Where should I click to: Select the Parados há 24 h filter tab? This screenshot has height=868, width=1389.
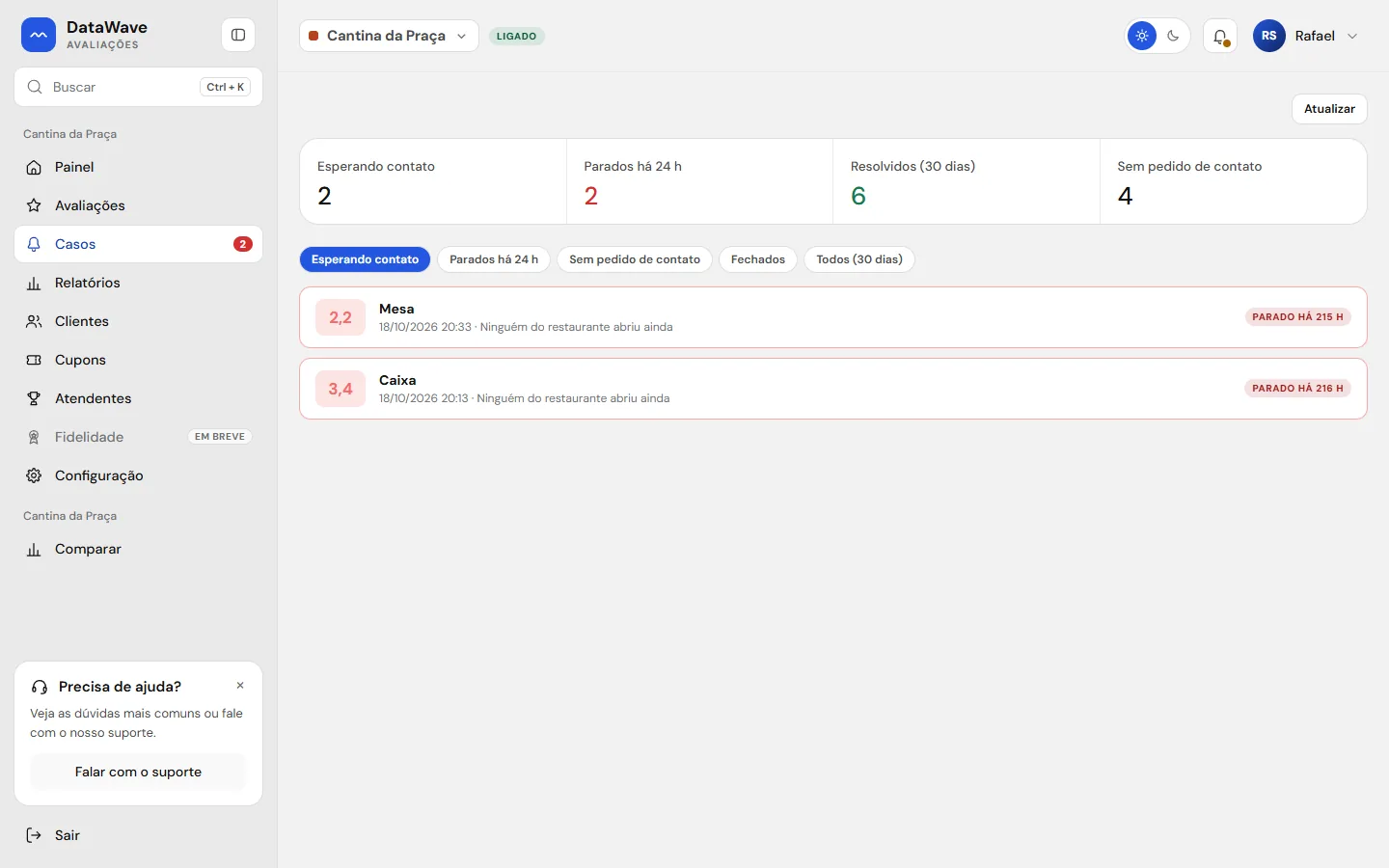(x=494, y=259)
